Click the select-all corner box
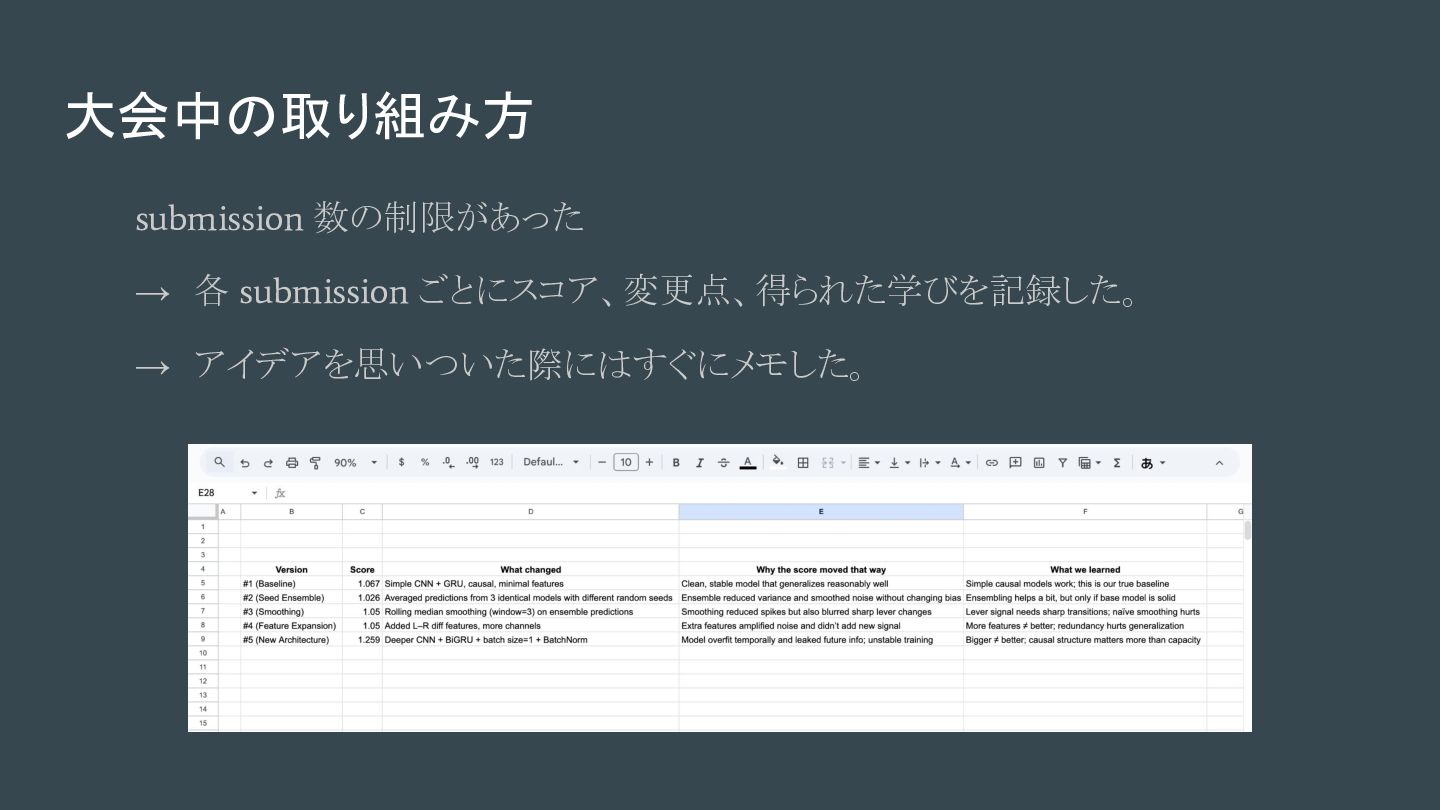Screen dimensions: 1440x810 (203, 512)
